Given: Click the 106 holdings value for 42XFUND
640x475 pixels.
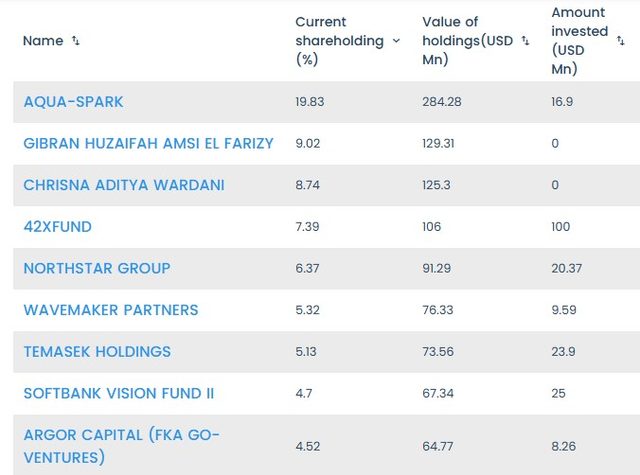Looking at the screenshot, I should pyautogui.click(x=433, y=227).
